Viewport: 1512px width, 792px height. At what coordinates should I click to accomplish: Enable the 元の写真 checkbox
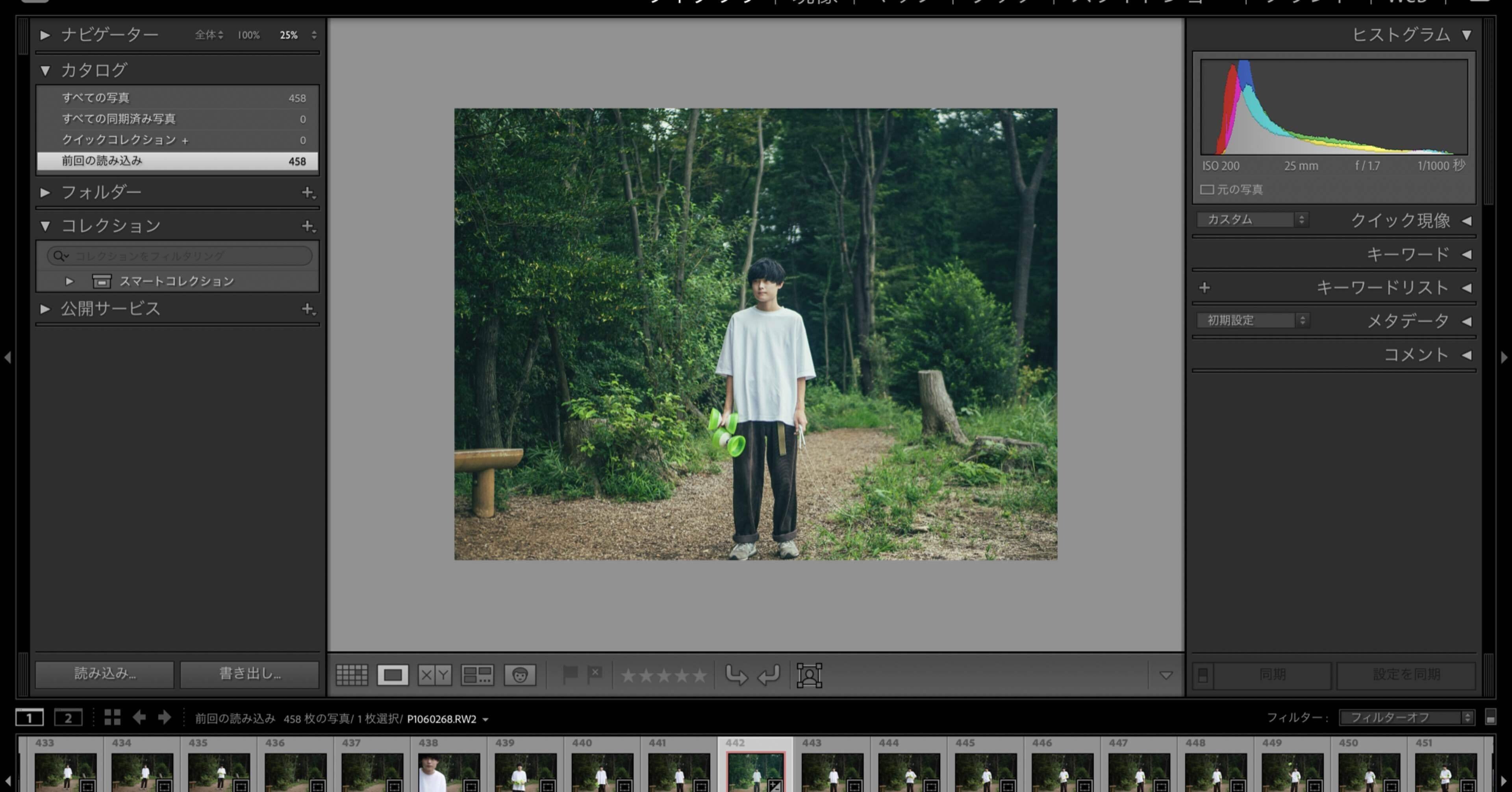tap(1207, 189)
